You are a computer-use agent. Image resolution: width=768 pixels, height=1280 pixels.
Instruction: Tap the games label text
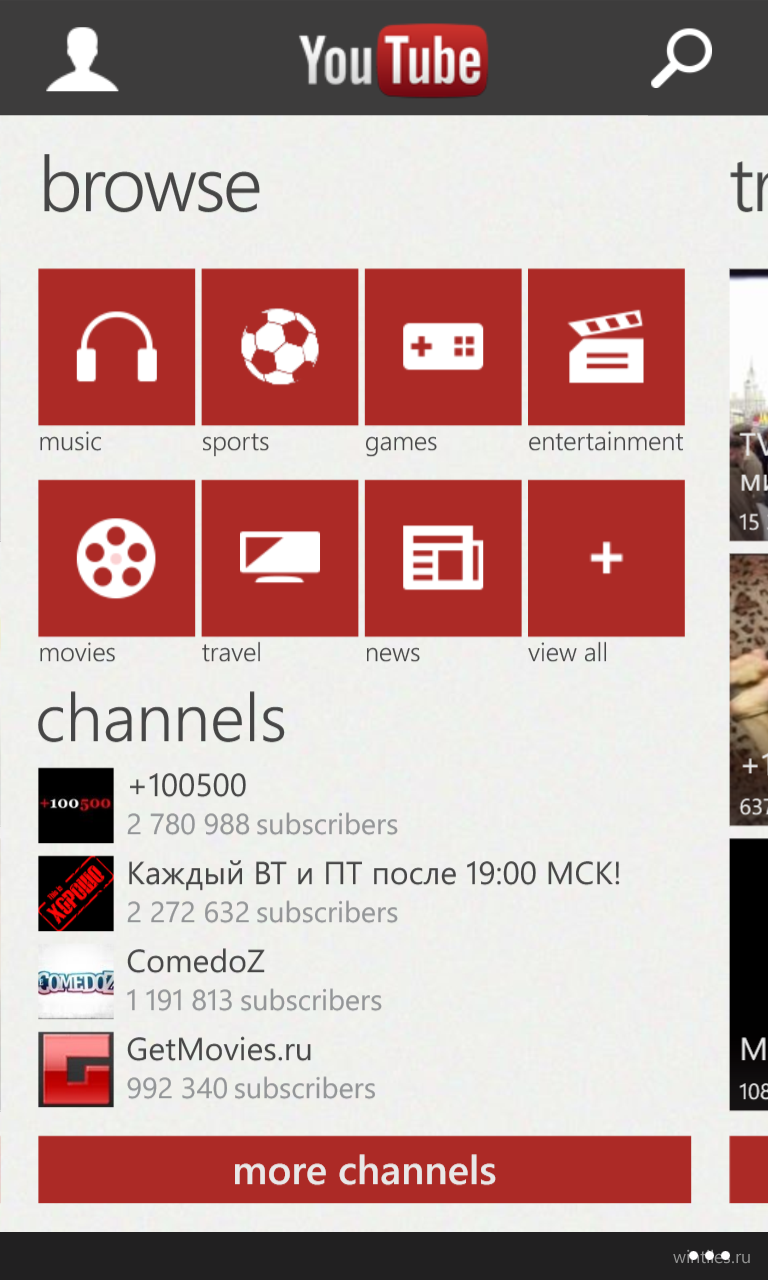coord(401,443)
